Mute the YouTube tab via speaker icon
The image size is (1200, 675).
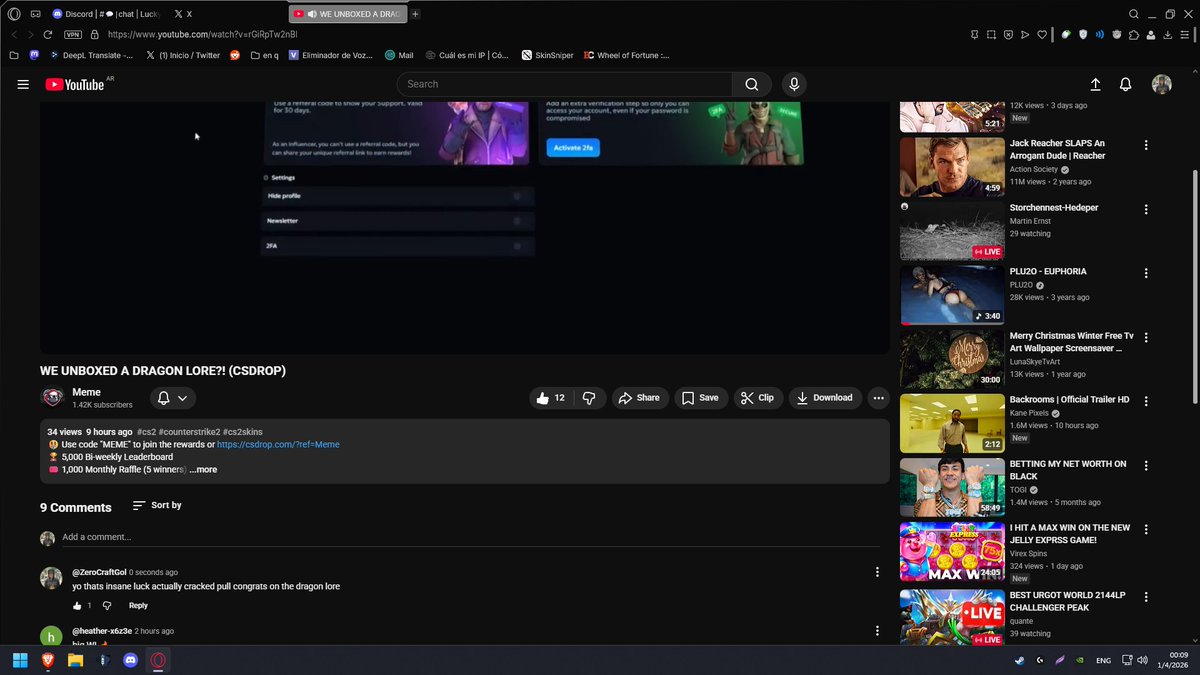pyautogui.click(x=312, y=14)
